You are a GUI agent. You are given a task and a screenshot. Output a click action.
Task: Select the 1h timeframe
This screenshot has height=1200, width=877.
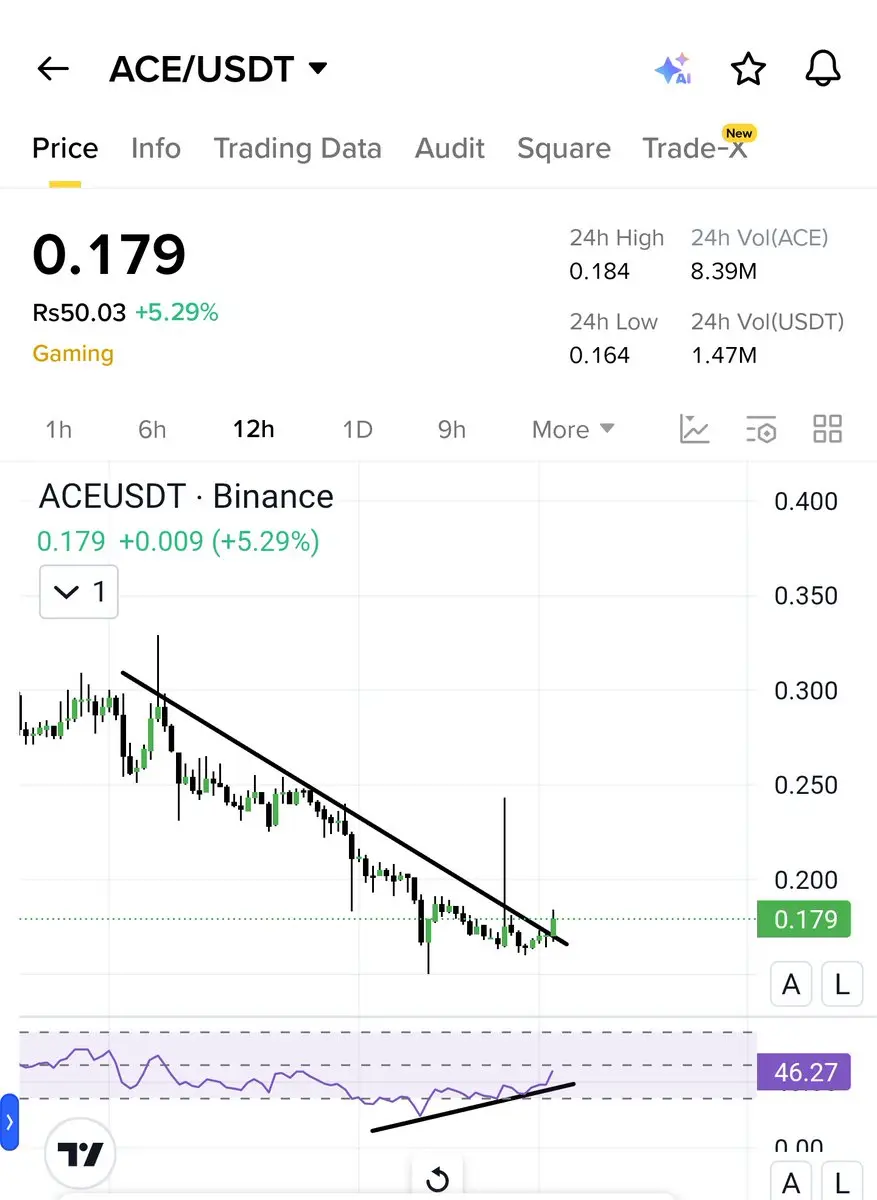59,430
